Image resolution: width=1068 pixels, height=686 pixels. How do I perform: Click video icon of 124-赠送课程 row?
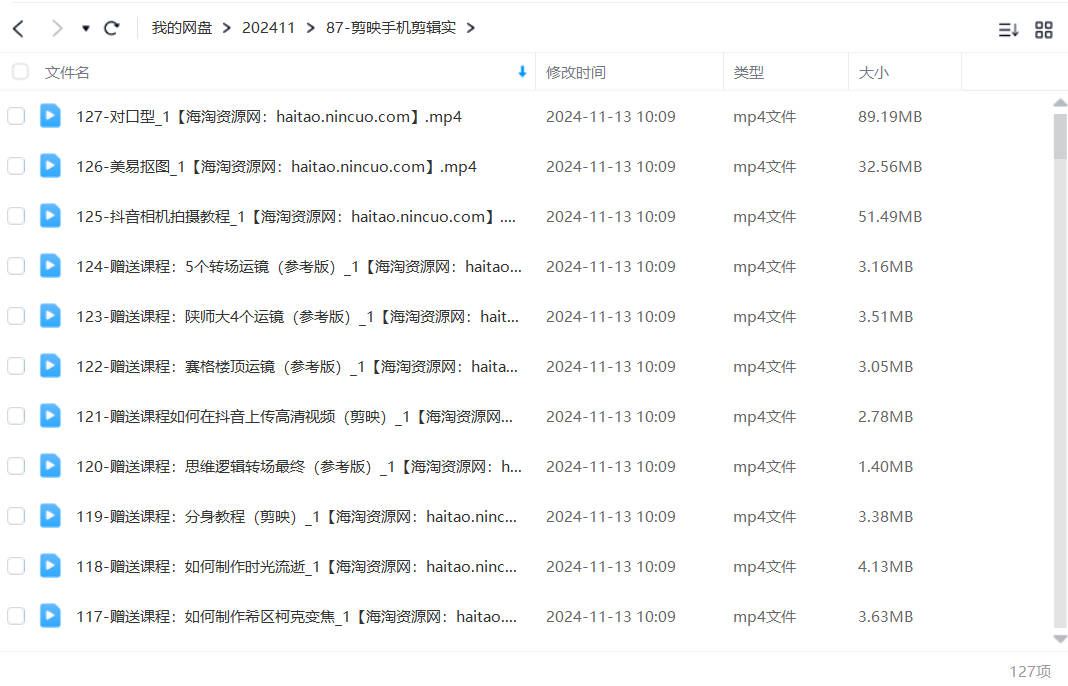pyautogui.click(x=50, y=266)
